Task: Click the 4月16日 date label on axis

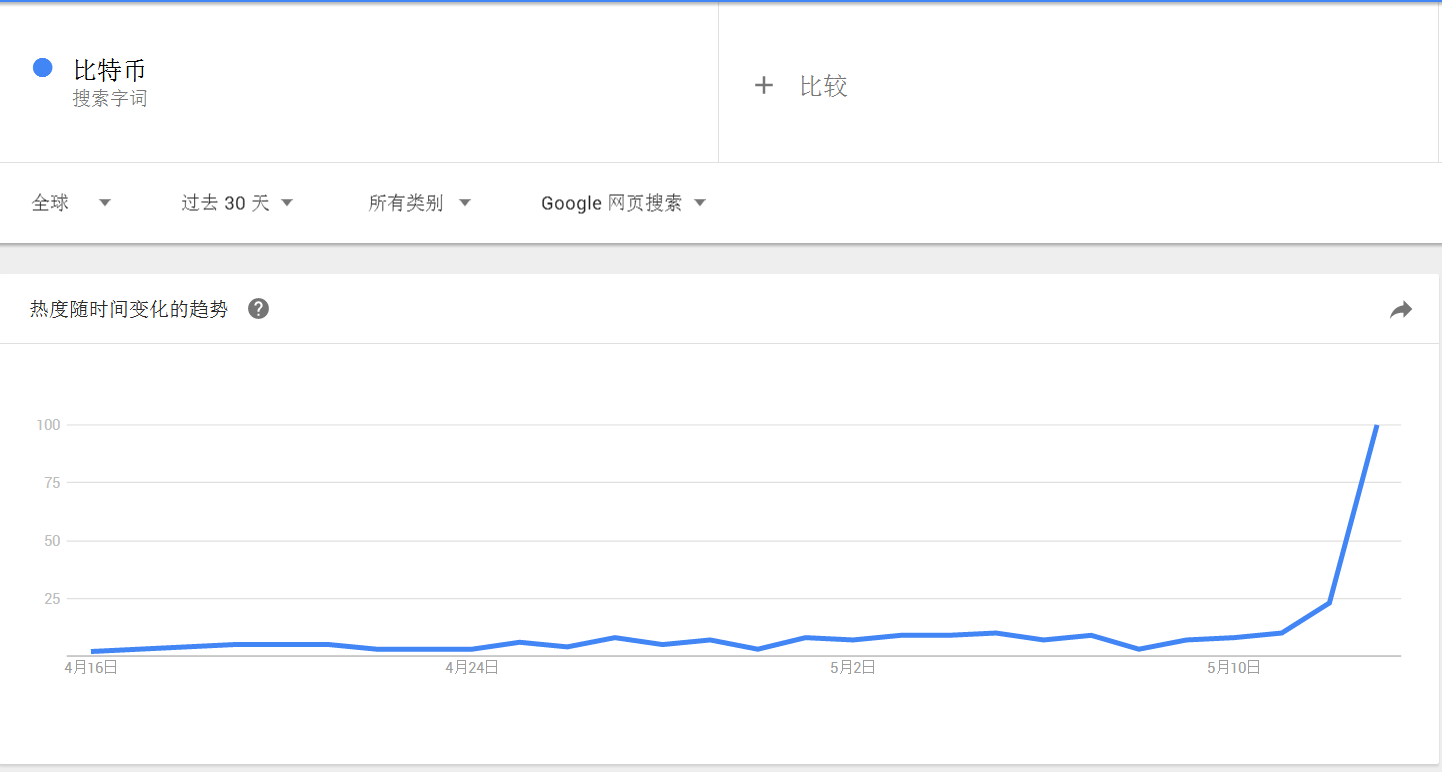Action: (91, 667)
